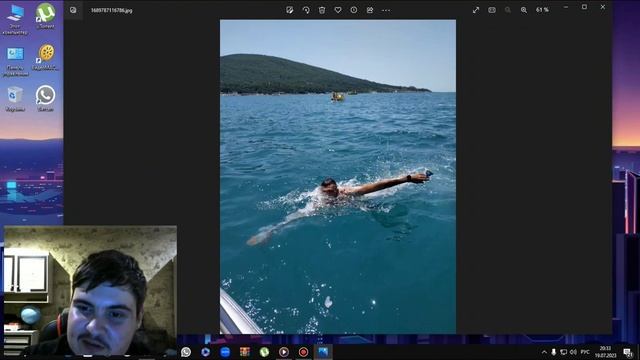Screen dimensions: 640x360
Task: Rotate the photo with the rotate icon
Action: (x=306, y=10)
